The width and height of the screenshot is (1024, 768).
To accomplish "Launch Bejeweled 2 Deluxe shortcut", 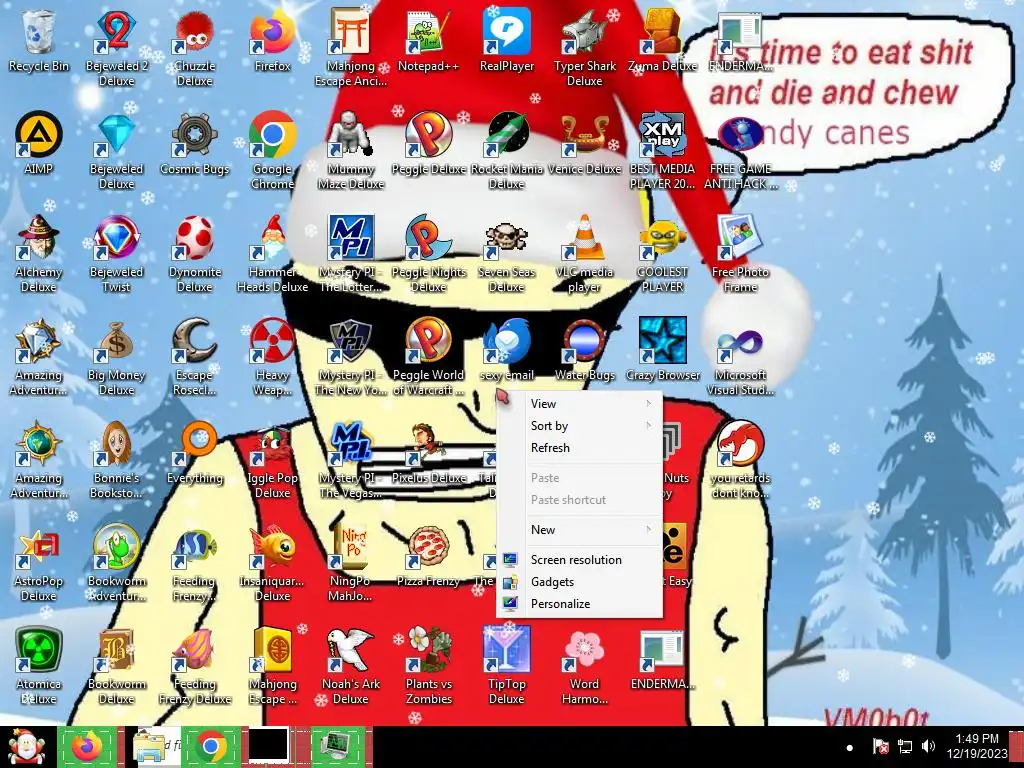I will [116, 33].
